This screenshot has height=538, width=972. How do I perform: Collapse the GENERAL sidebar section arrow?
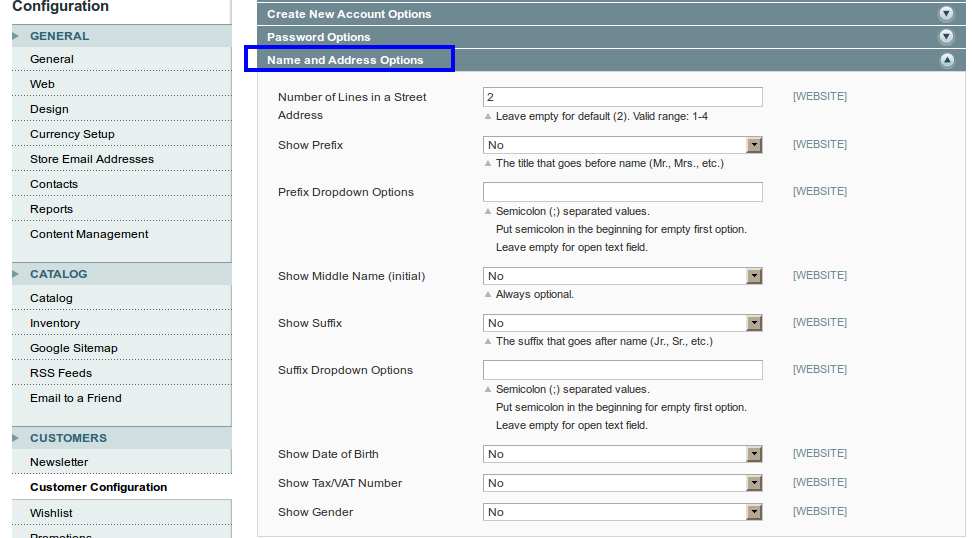click(x=16, y=36)
